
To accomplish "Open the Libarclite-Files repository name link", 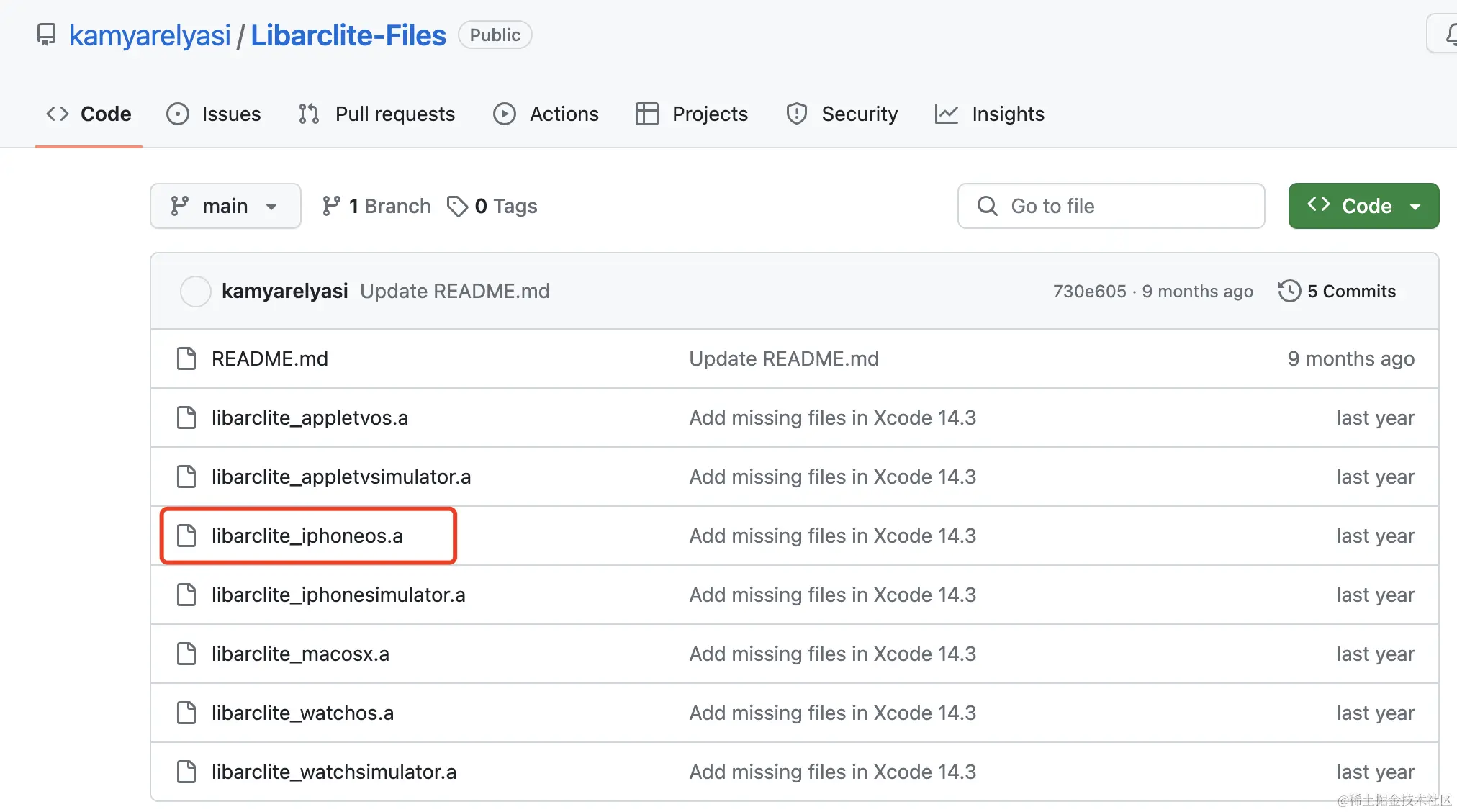I will click(x=348, y=35).
